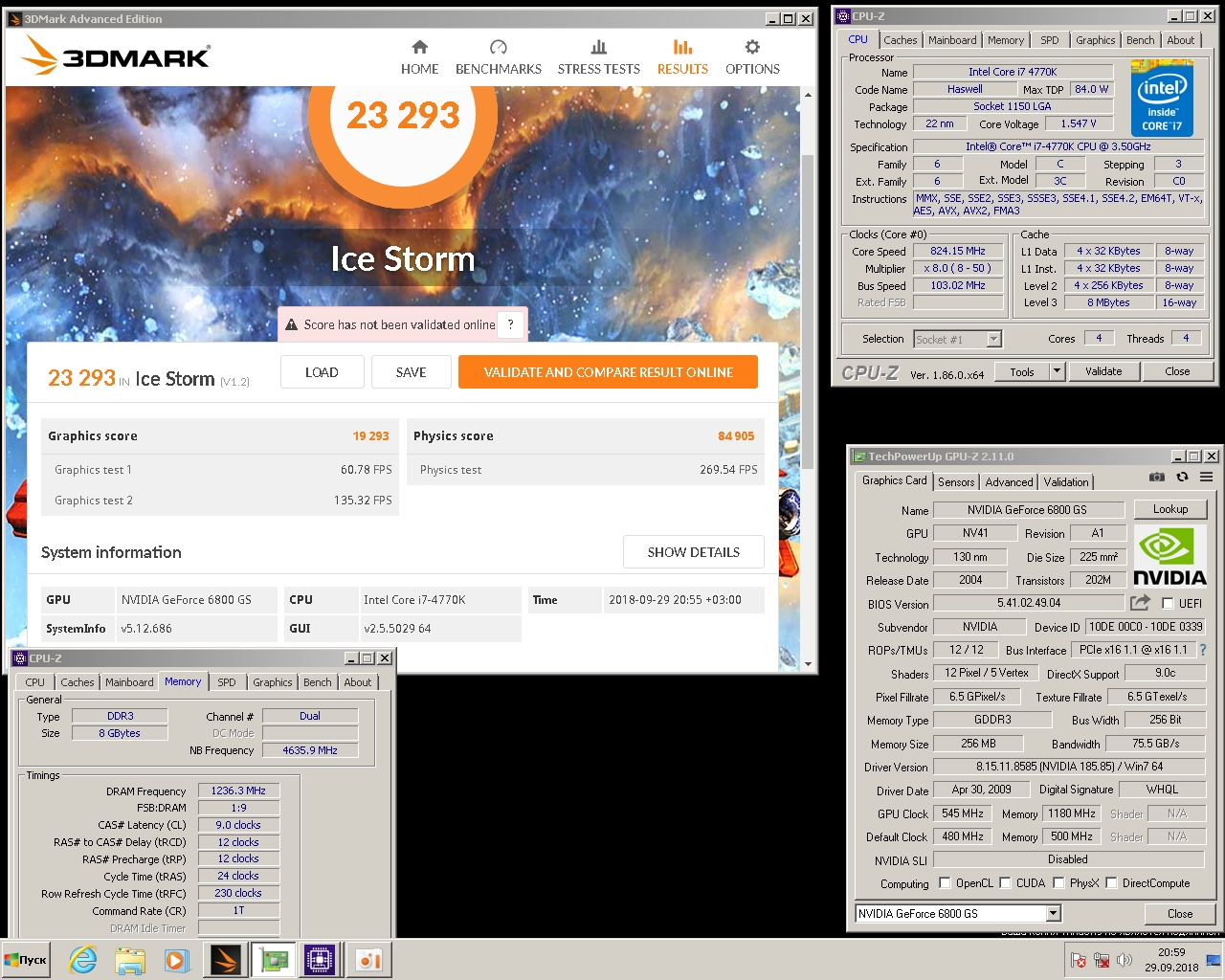The height and width of the screenshot is (980, 1225).
Task: Click the Close button in GPU-Z
Action: (1180, 914)
